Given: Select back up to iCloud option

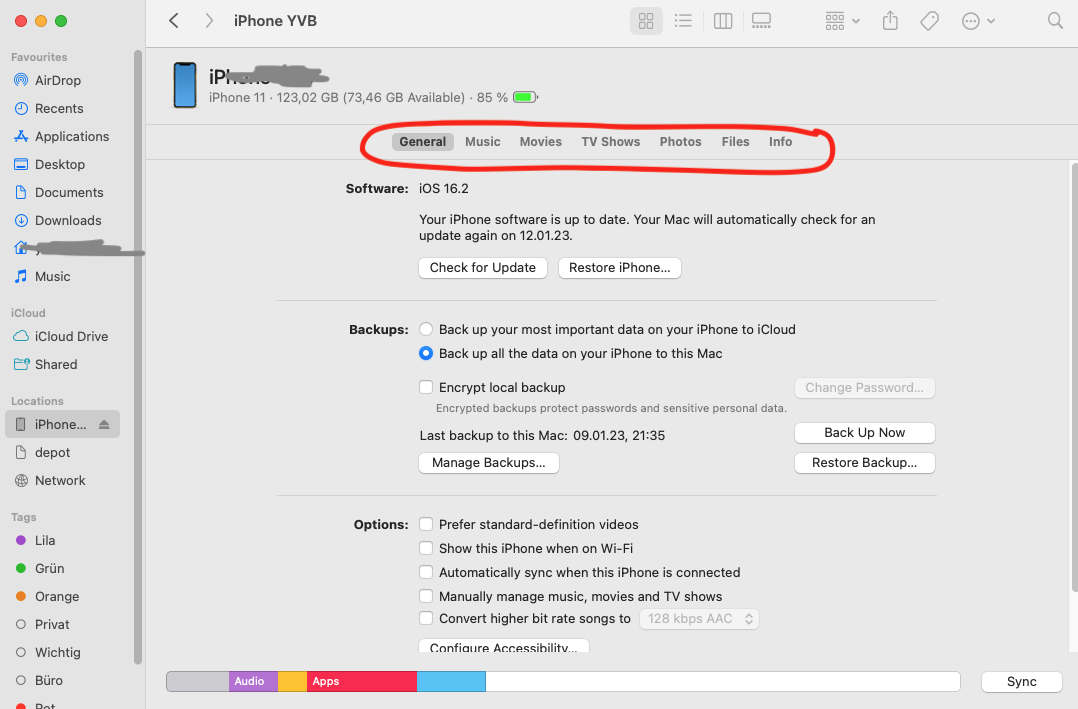Looking at the screenshot, I should (426, 329).
